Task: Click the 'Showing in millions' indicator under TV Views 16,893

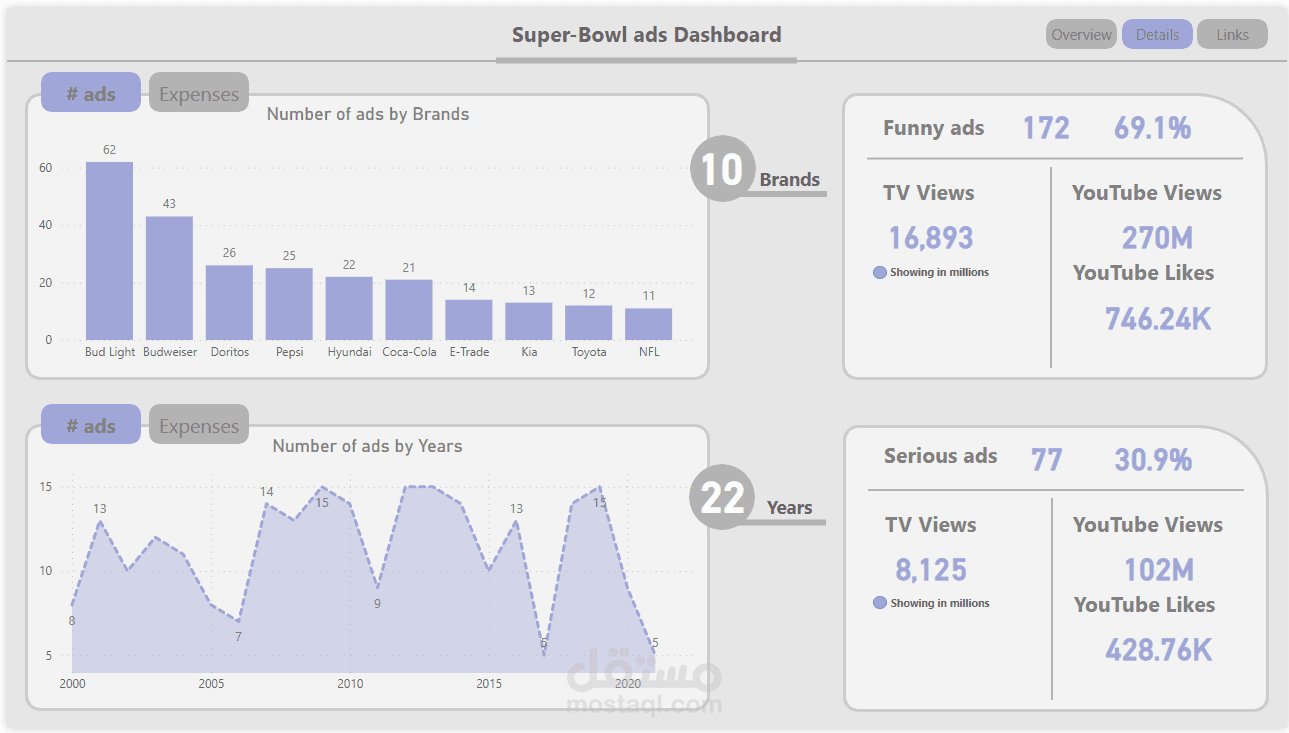Action: click(x=932, y=272)
